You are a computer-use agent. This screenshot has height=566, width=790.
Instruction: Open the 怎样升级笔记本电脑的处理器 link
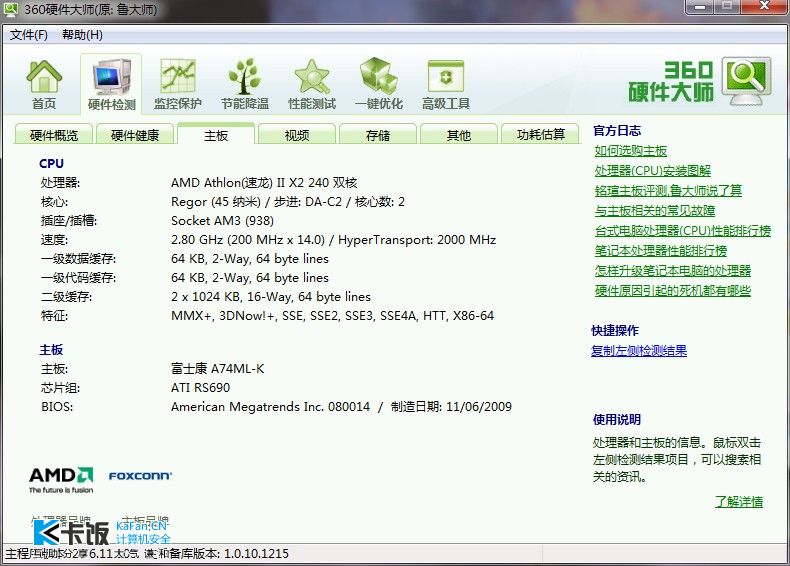coord(673,271)
